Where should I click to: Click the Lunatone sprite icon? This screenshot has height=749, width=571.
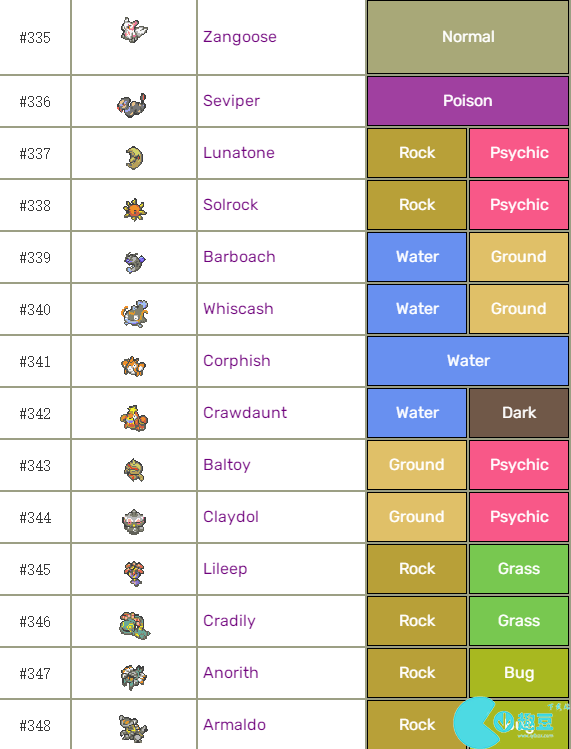point(134,158)
